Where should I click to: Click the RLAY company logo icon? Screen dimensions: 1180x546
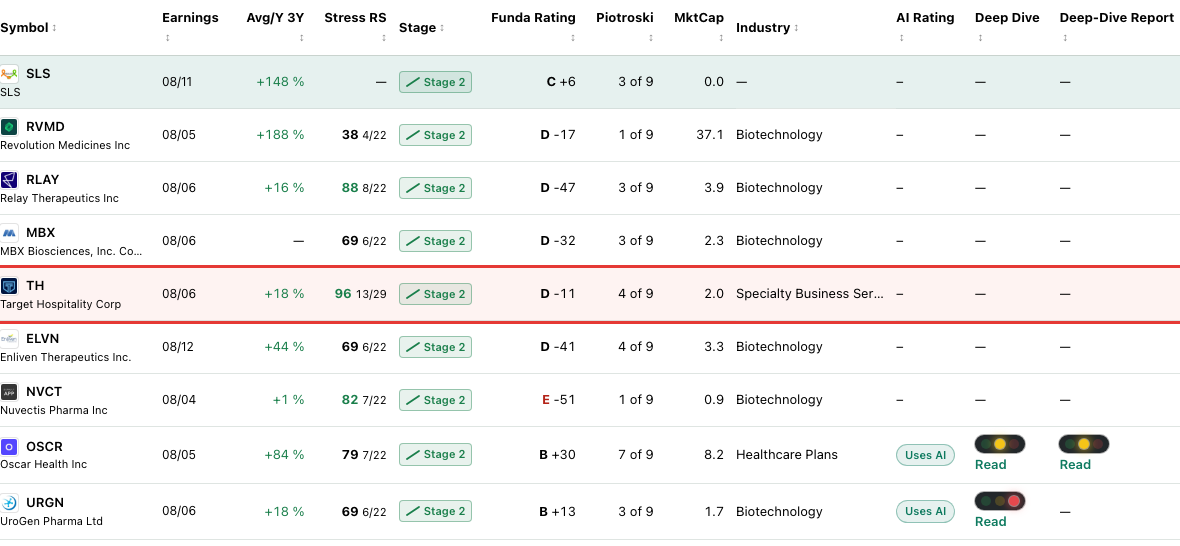click(x=9, y=180)
